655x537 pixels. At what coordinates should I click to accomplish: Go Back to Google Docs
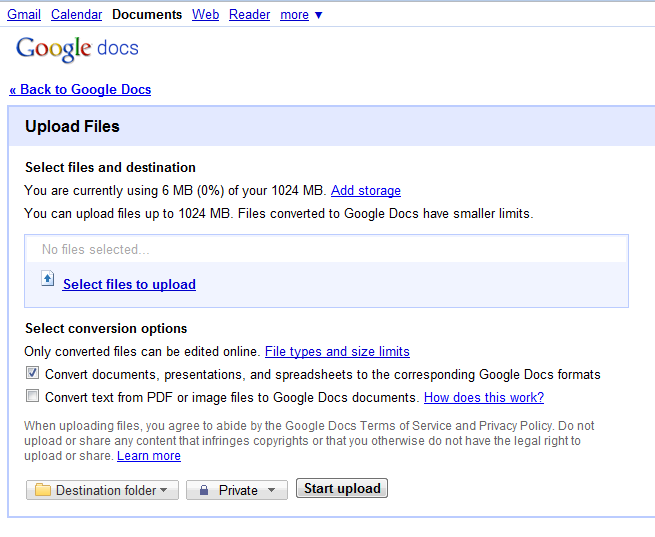click(x=80, y=89)
